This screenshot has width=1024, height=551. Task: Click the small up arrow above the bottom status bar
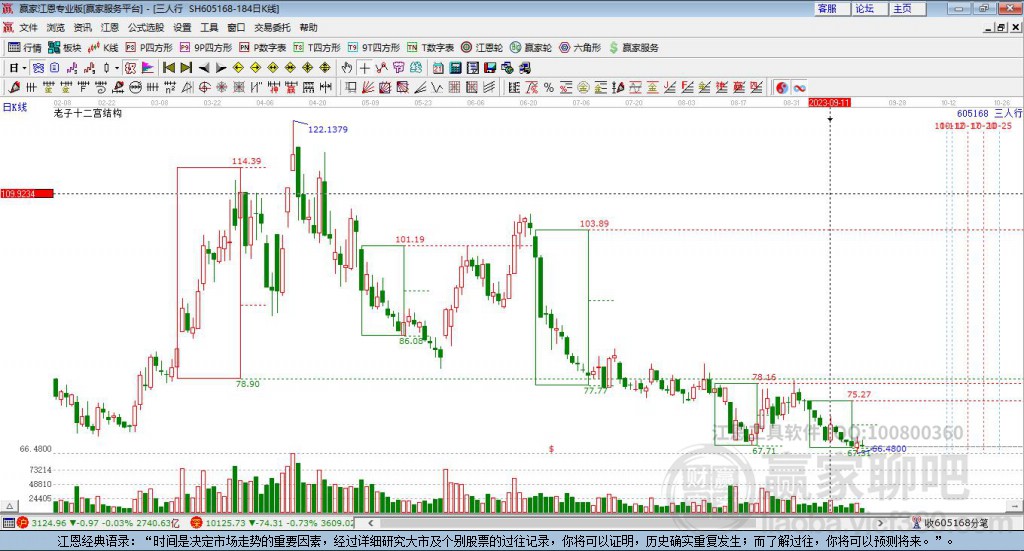pos(9,506)
